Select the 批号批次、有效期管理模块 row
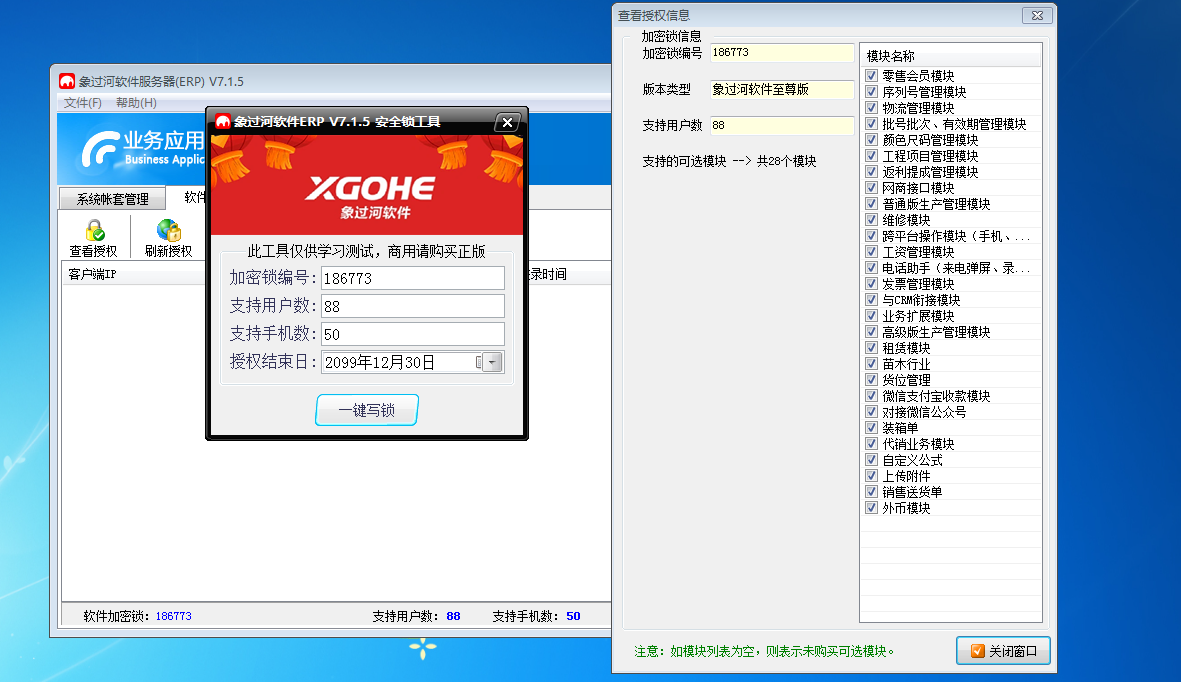 pyautogui.click(x=951, y=124)
